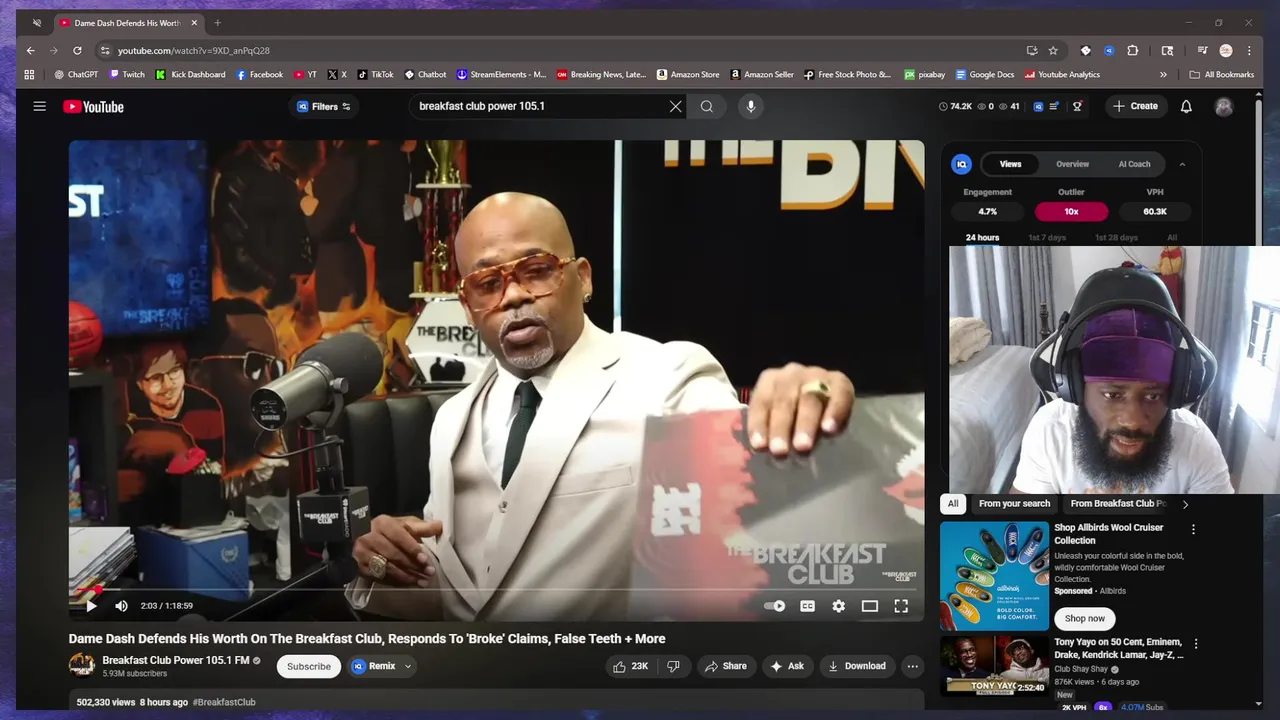Open the YouTube hamburger guide menu
The width and height of the screenshot is (1280, 720).
point(39,106)
